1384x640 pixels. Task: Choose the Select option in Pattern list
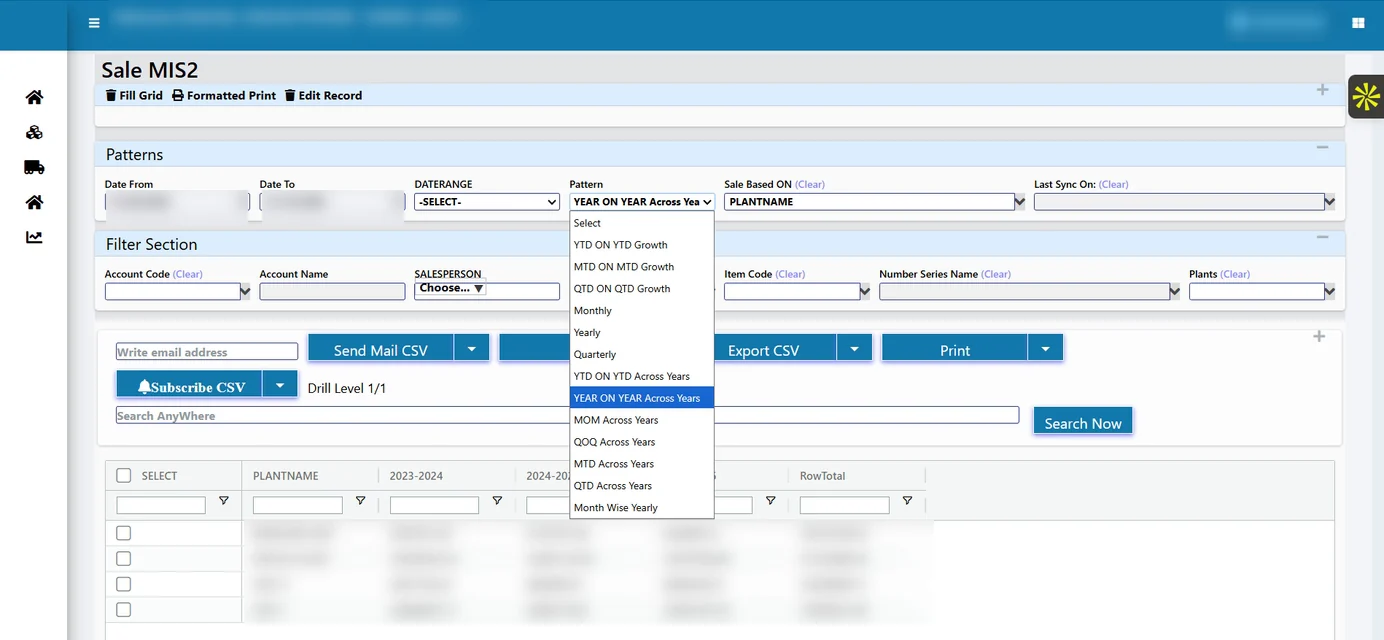[642, 223]
